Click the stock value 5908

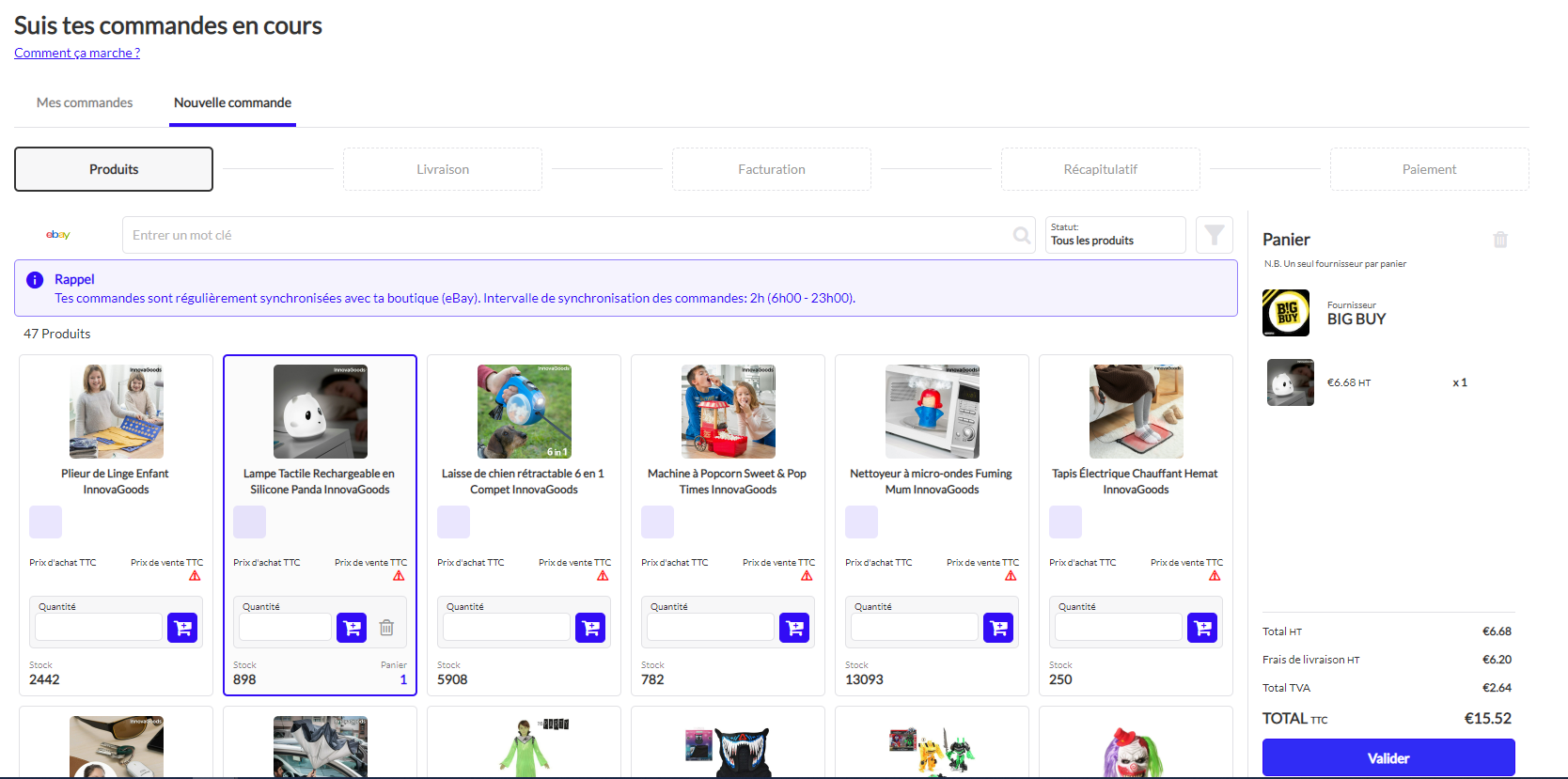452,679
